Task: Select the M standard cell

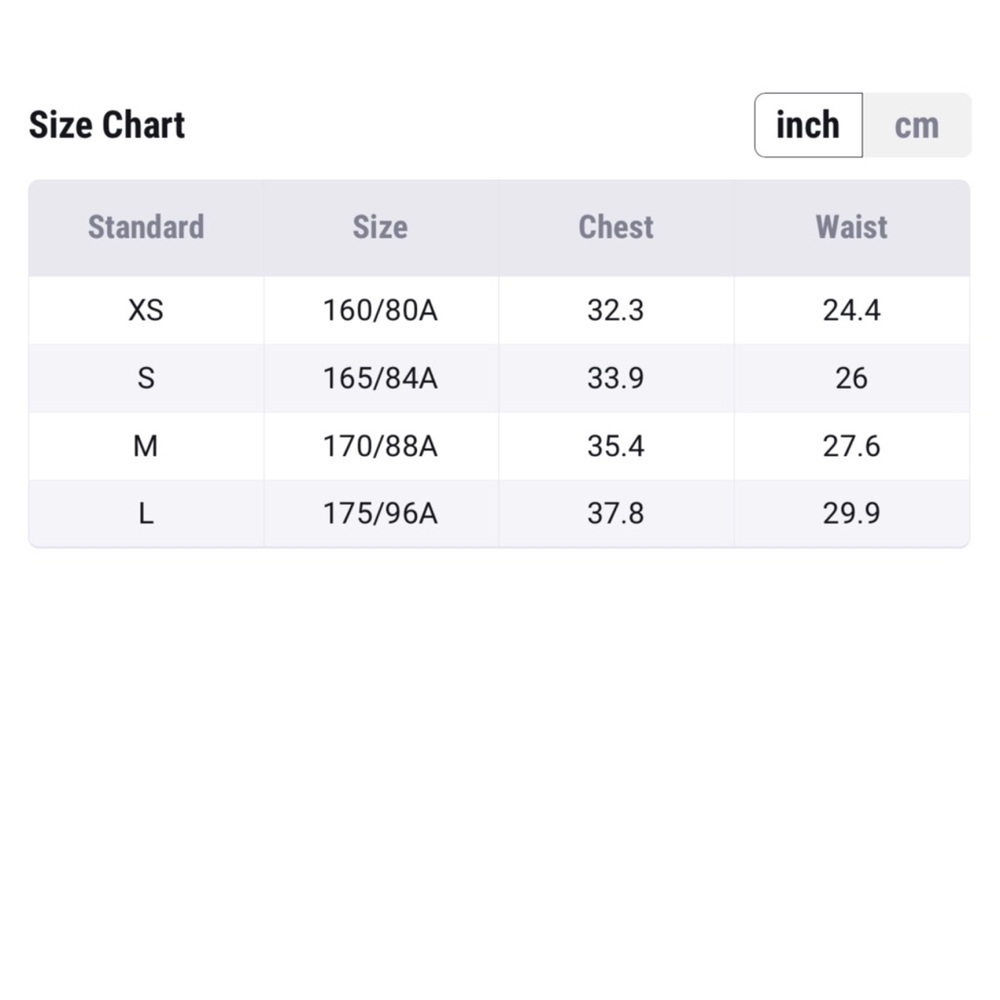Action: pyautogui.click(x=146, y=446)
